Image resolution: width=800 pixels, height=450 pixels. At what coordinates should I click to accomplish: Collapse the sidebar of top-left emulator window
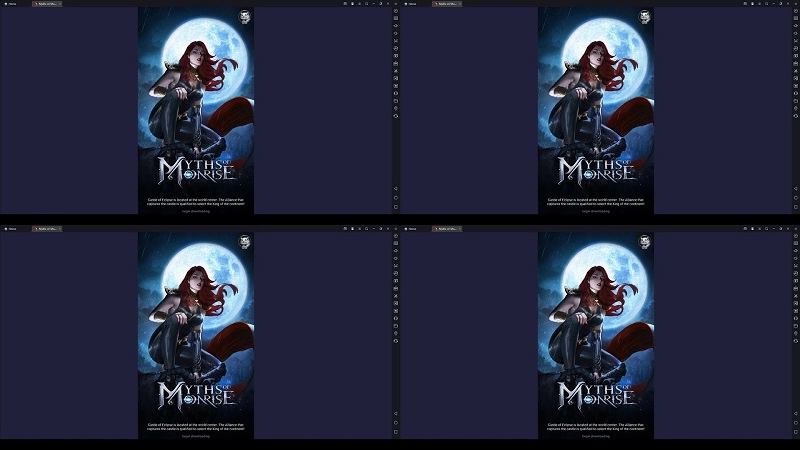pyautogui.click(x=396, y=4)
